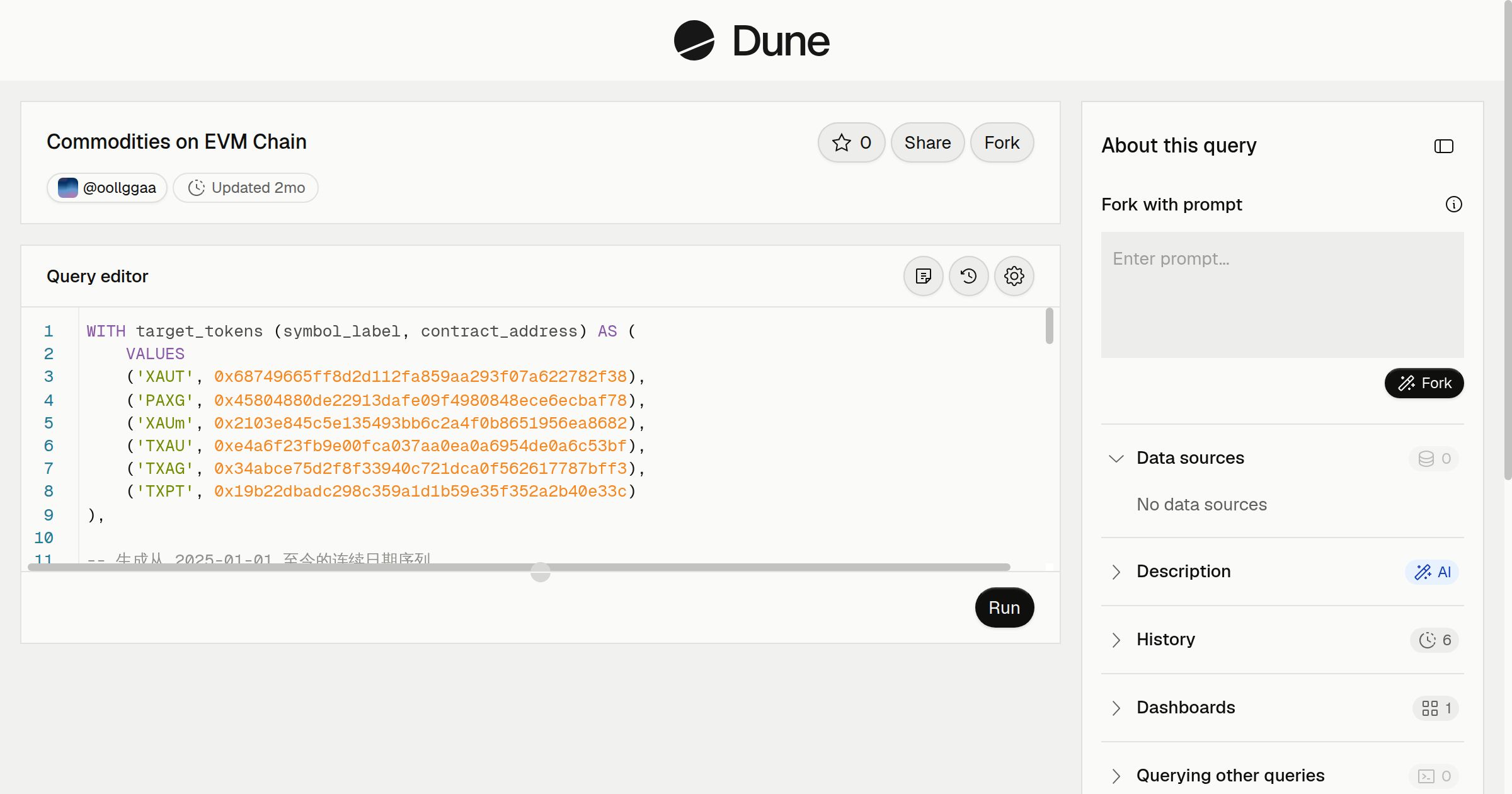The height and width of the screenshot is (794, 1512).
Task: Click the Dashboards count badge showing 1
Action: pos(1436,708)
